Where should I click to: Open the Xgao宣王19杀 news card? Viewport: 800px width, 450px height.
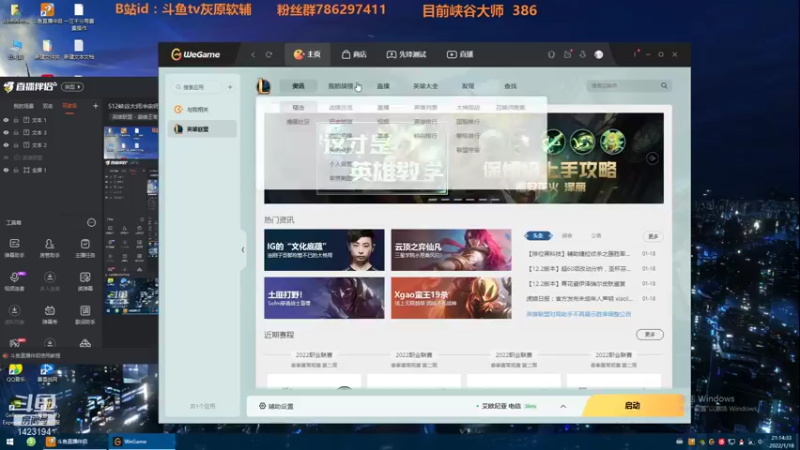point(451,298)
